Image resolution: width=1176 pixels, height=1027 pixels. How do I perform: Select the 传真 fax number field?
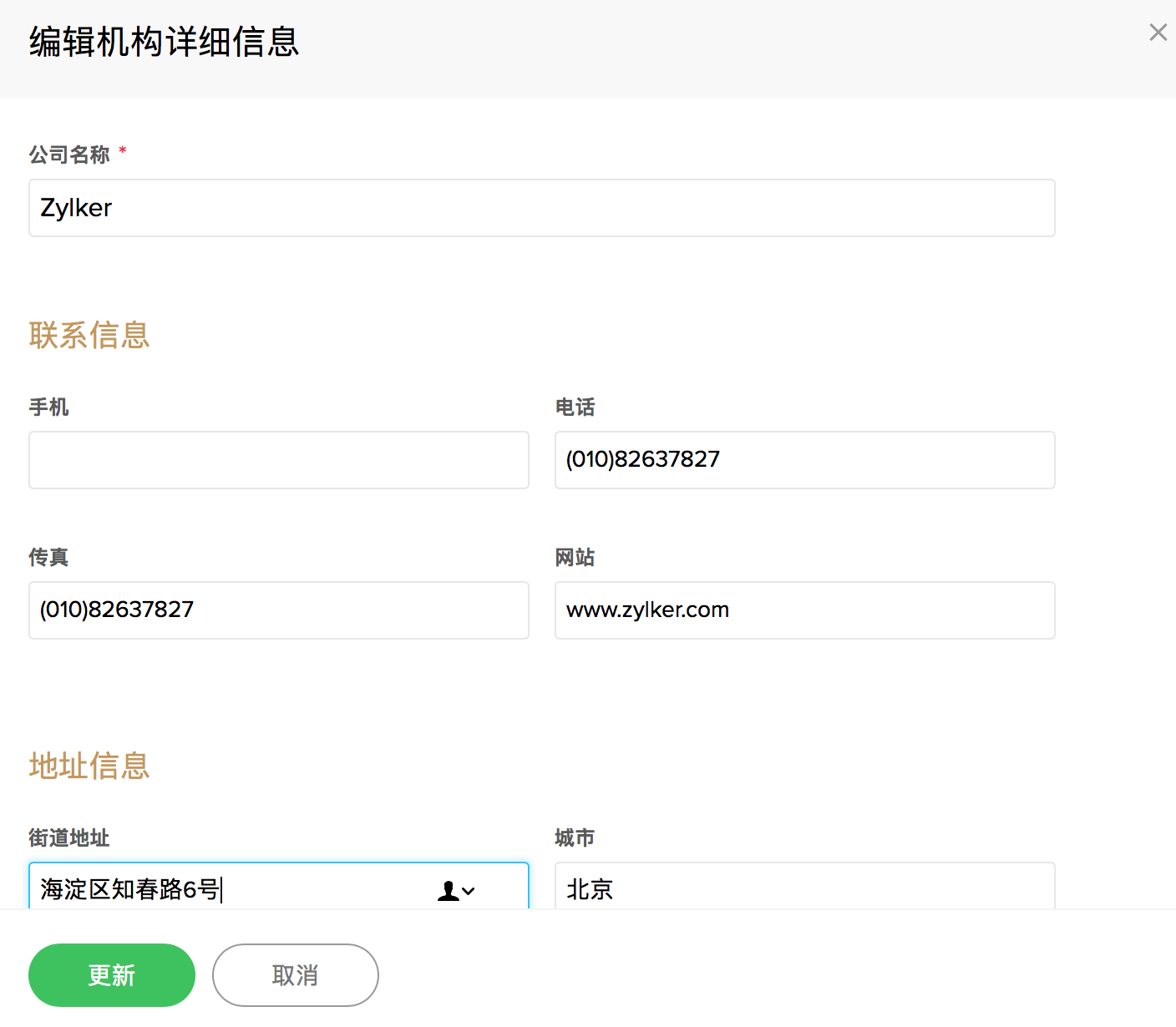pos(278,610)
